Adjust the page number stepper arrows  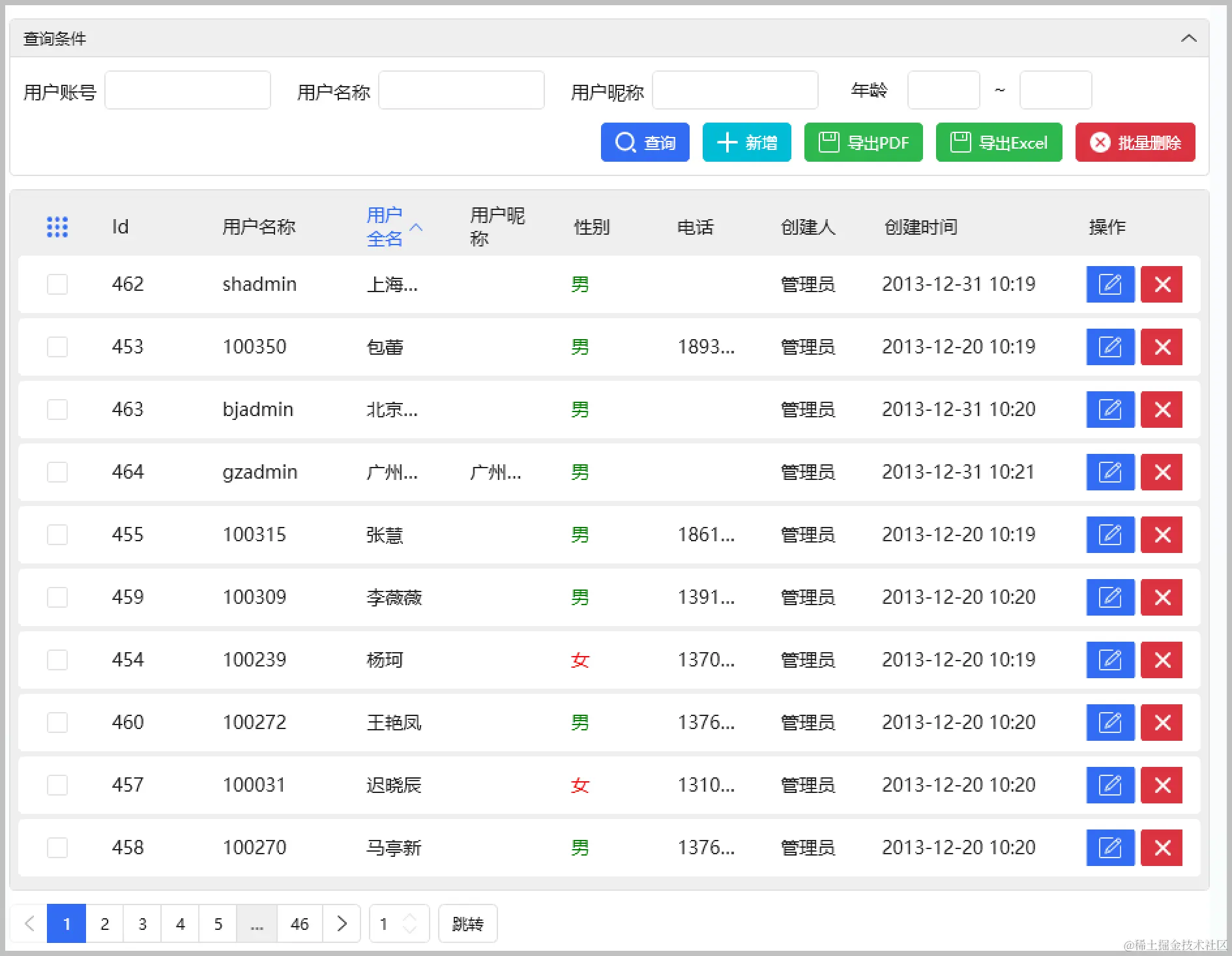pos(410,923)
